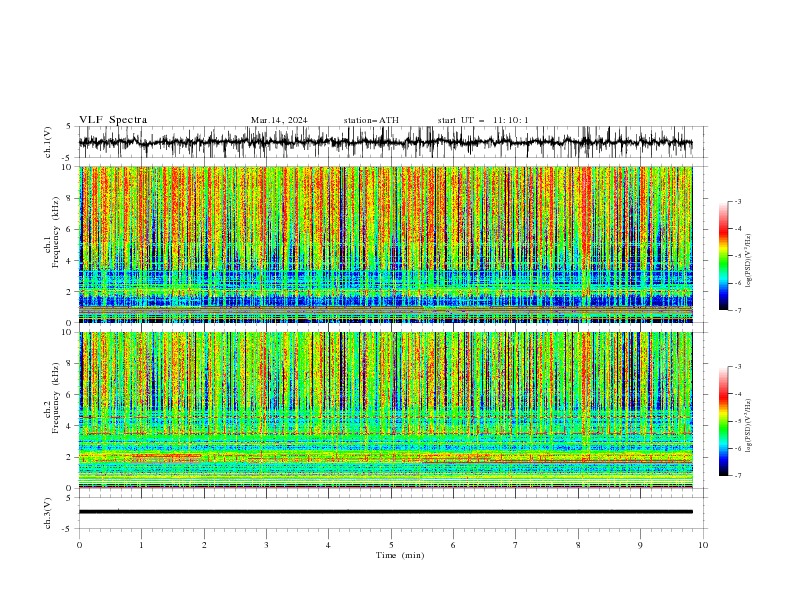Click the "-3" tick on ch.2 colorbar

[x=737, y=367]
